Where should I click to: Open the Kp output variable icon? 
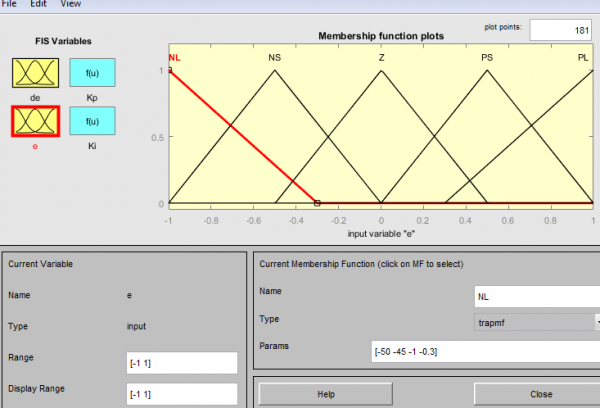[x=92, y=72]
